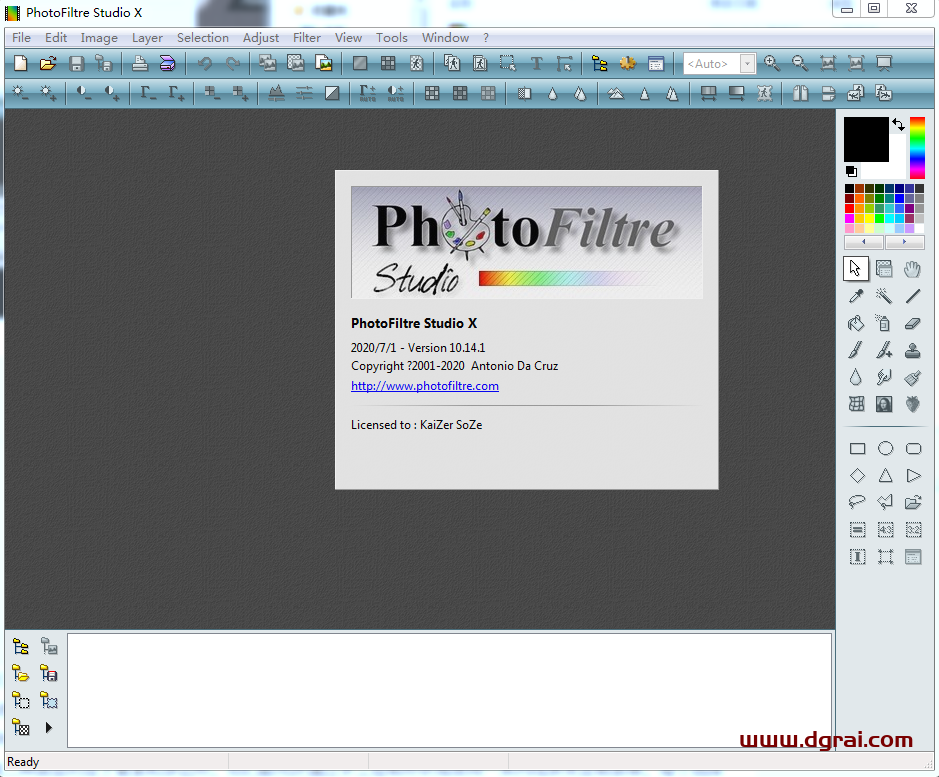
Task: Select the Magic wand tool
Action: click(884, 296)
